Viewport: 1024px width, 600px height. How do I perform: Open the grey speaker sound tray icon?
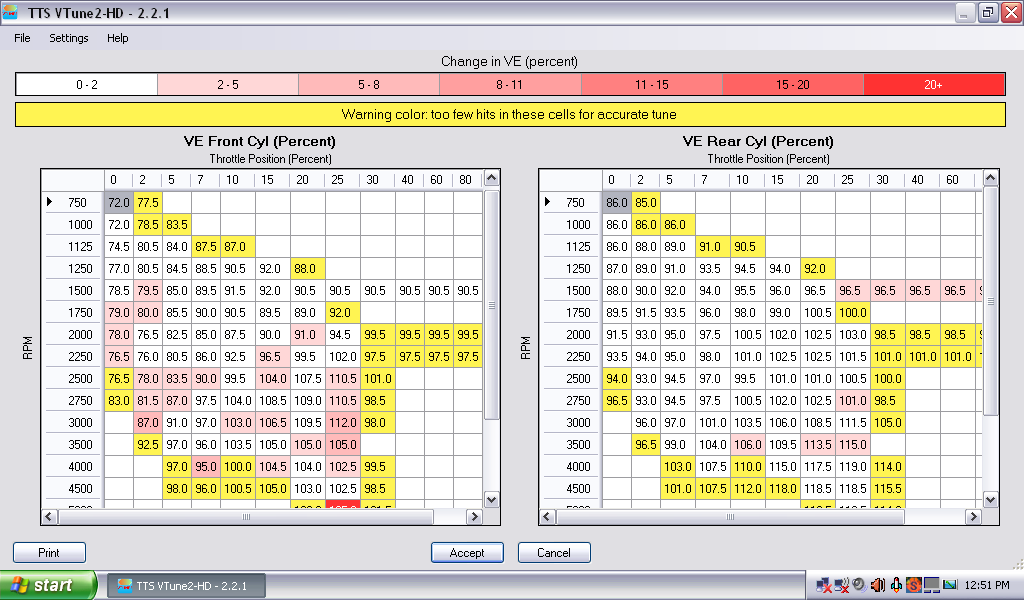point(859,585)
